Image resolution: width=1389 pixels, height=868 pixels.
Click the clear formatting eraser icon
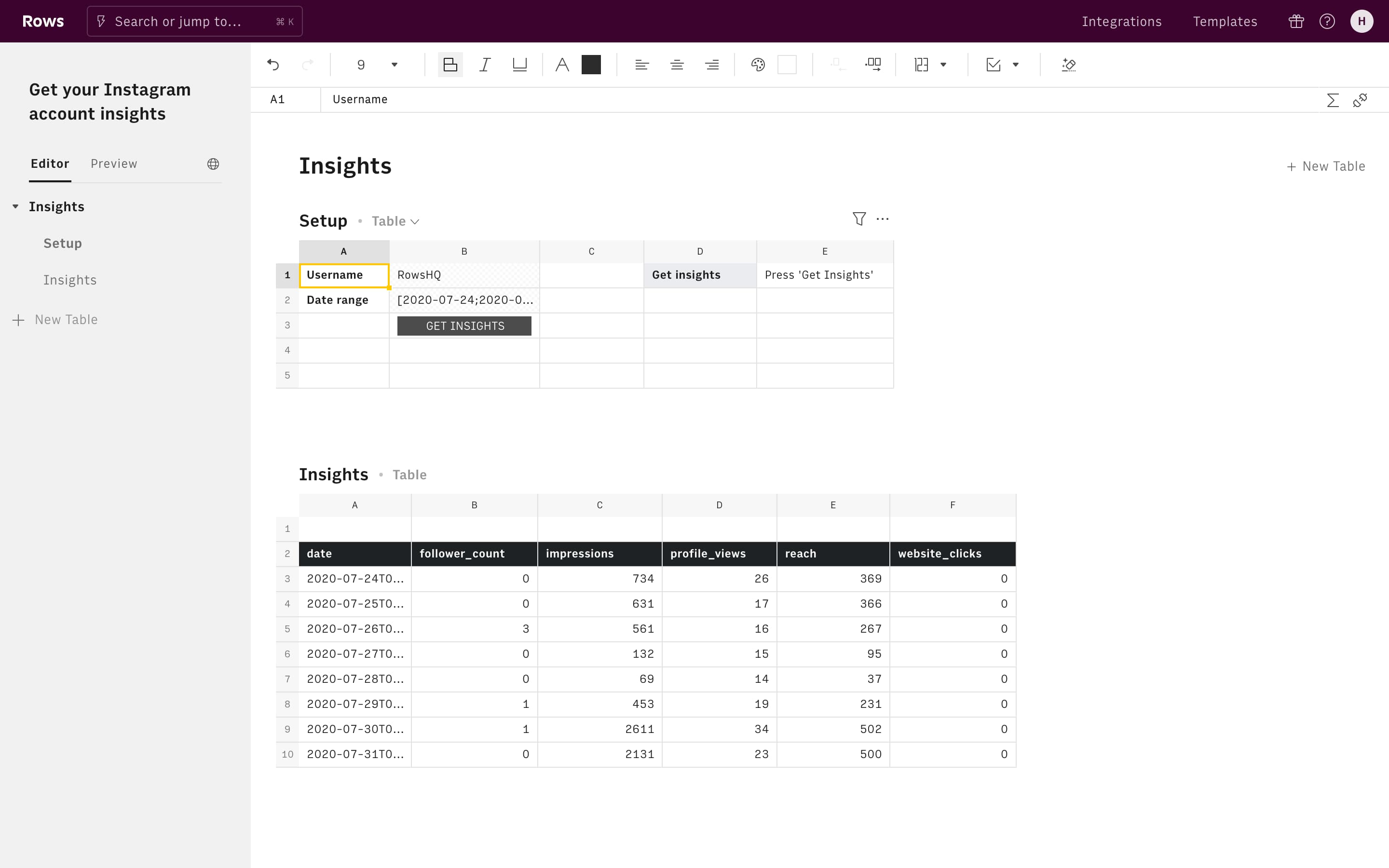click(x=1068, y=65)
